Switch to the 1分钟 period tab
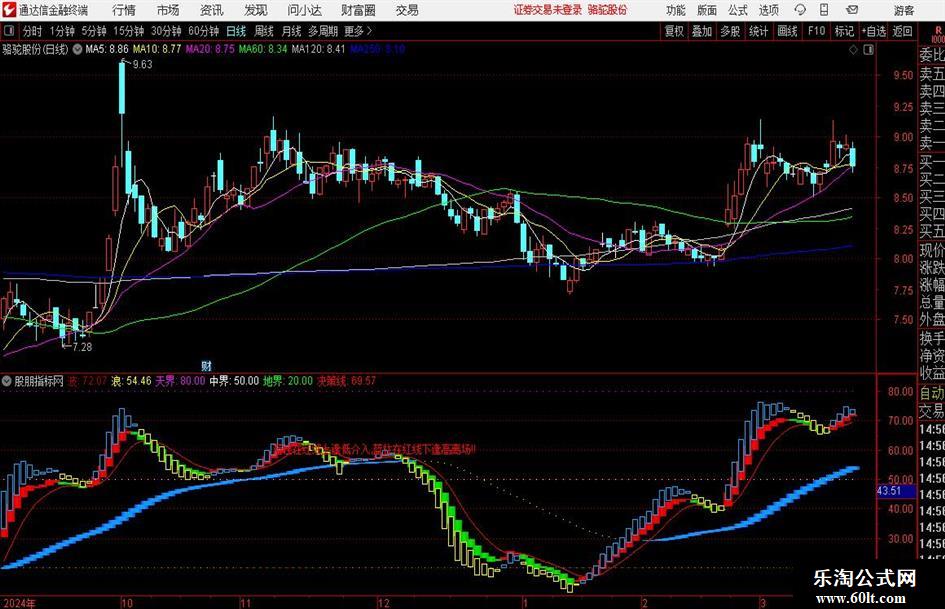945x609 pixels. pos(62,31)
